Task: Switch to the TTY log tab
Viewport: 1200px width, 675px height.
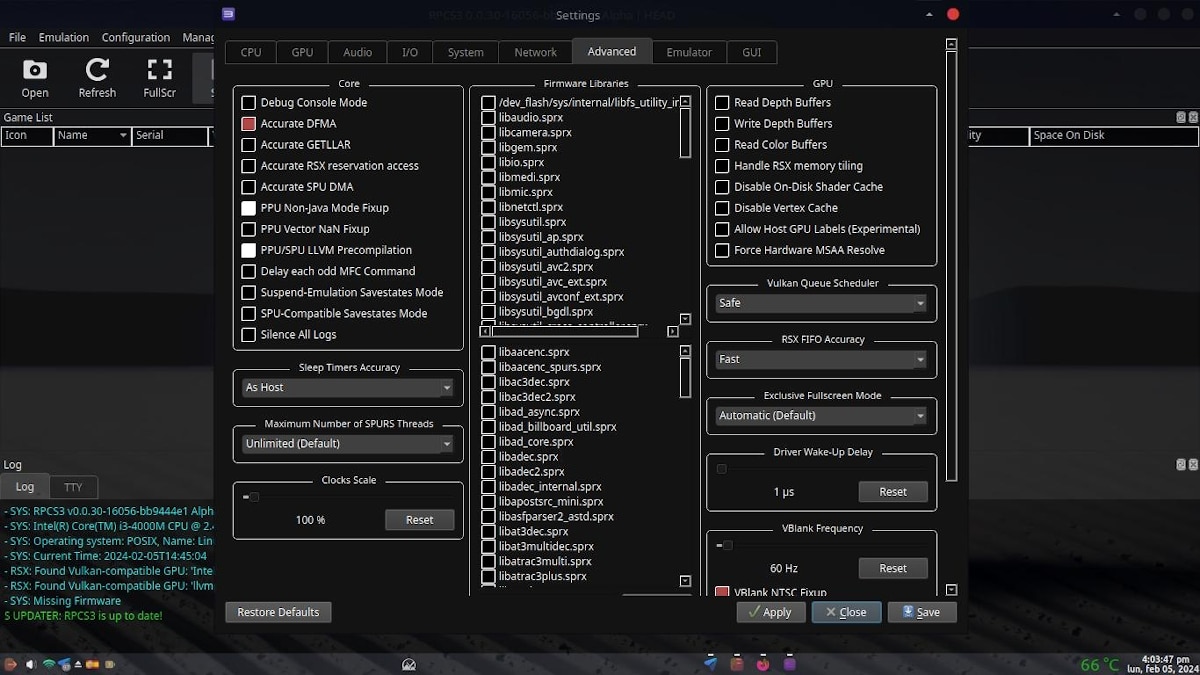Action: click(x=73, y=488)
